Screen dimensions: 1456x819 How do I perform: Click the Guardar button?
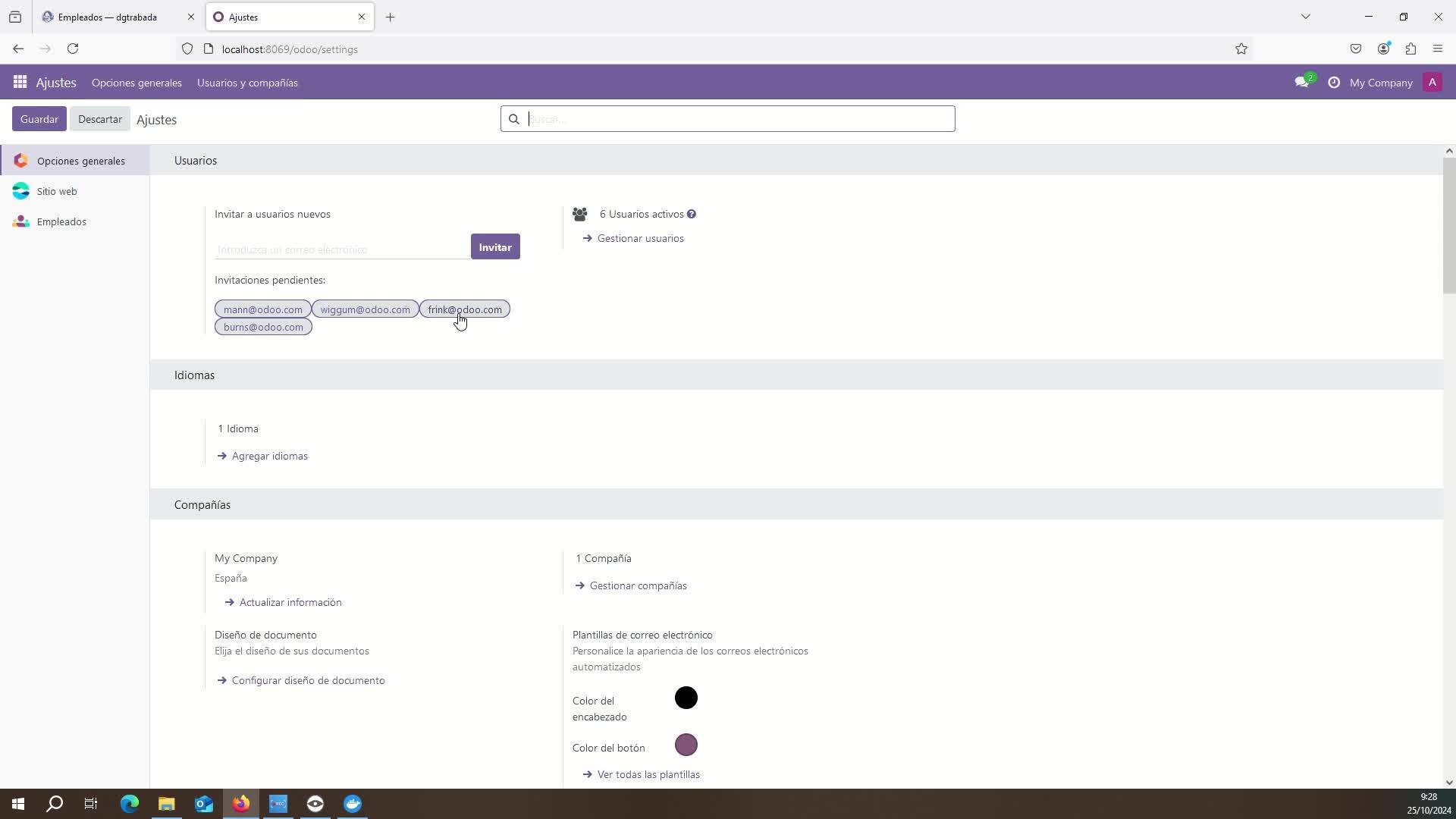[39, 119]
